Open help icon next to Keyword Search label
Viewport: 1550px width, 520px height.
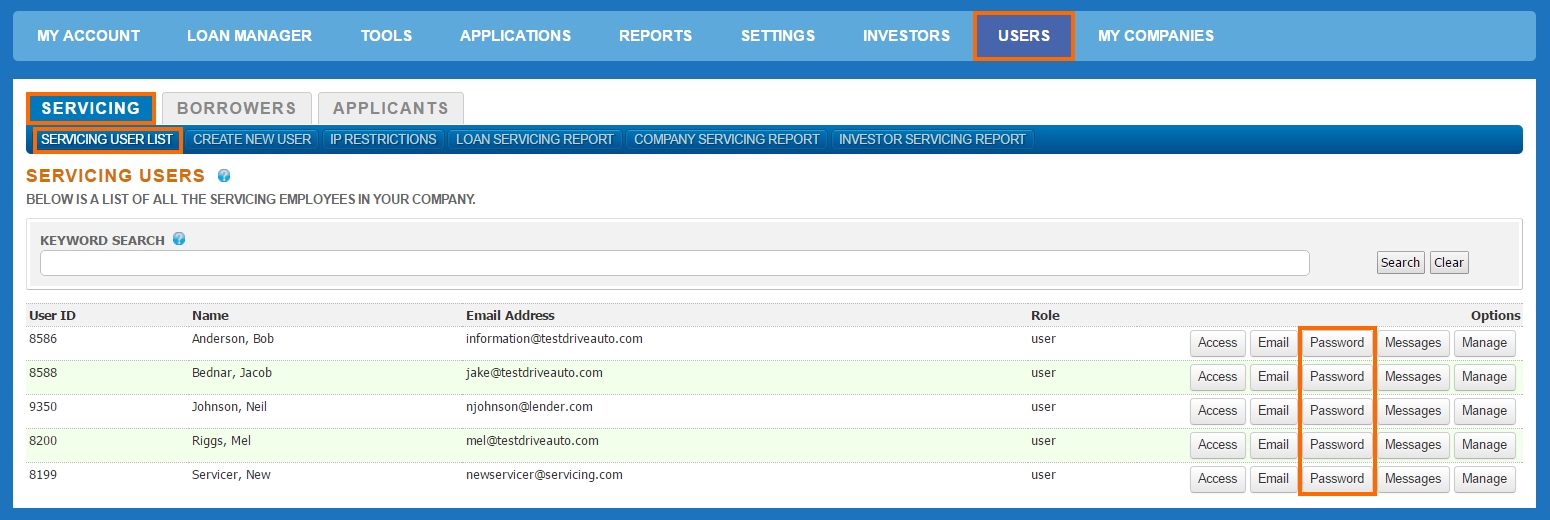179,239
